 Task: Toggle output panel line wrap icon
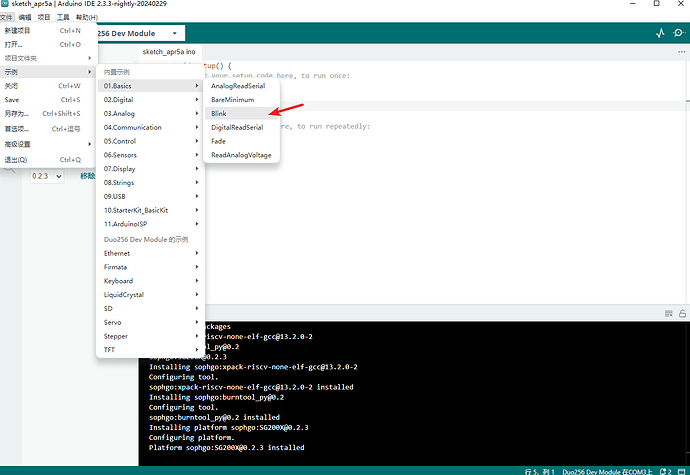pos(668,313)
